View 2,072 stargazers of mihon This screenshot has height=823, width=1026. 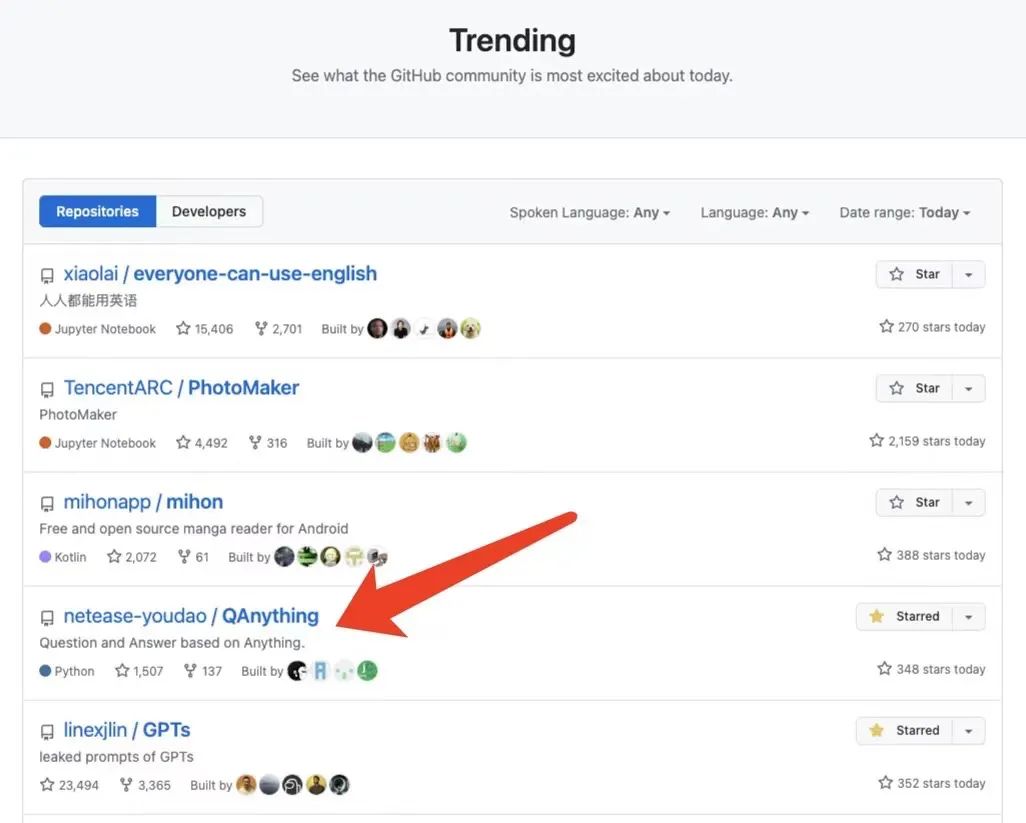point(132,557)
